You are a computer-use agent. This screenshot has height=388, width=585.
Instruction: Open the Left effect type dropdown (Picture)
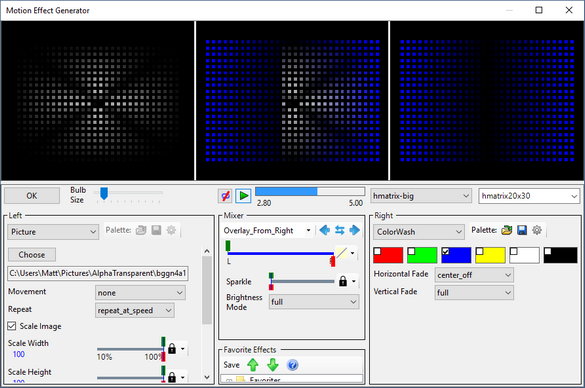pyautogui.click(x=53, y=232)
